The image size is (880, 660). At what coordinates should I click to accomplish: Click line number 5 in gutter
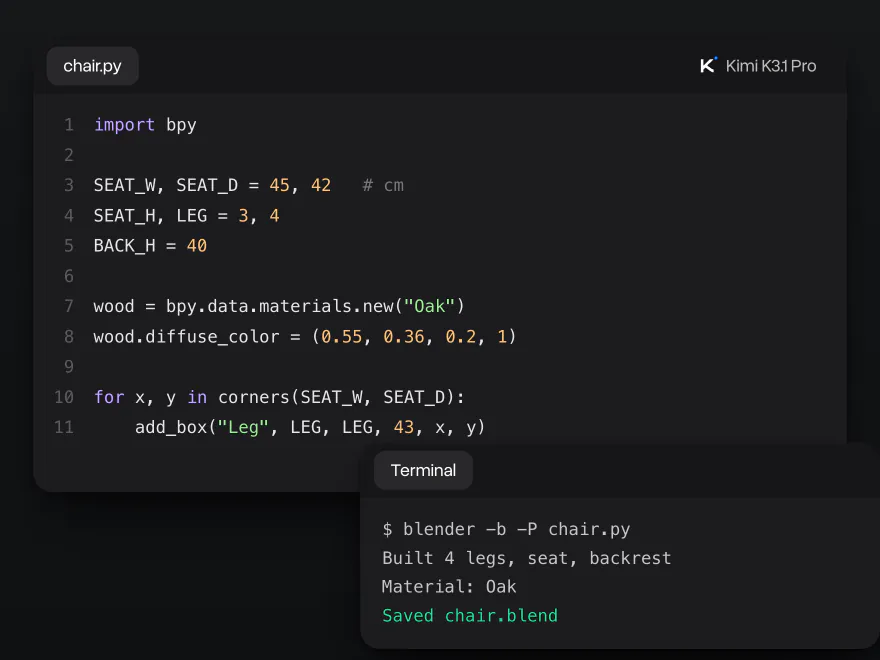click(x=69, y=246)
